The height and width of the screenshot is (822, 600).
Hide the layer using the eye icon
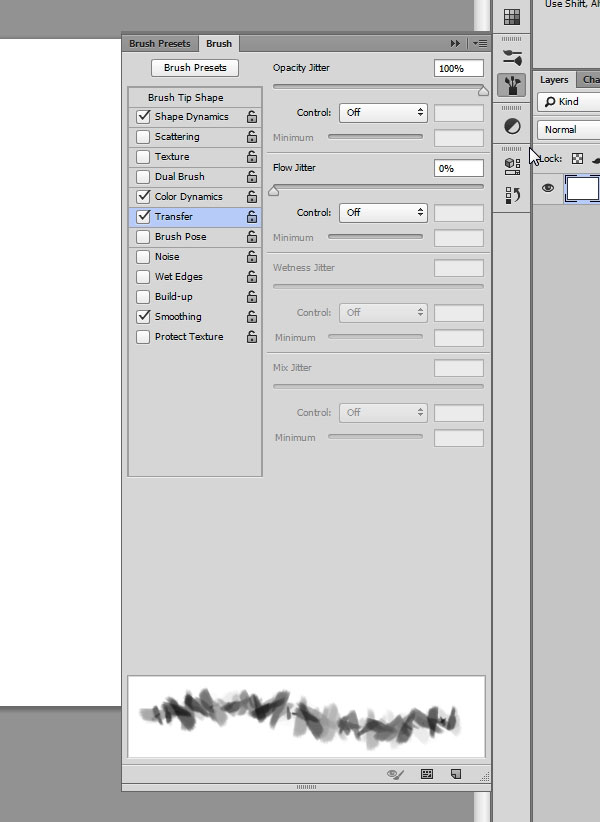click(548, 188)
